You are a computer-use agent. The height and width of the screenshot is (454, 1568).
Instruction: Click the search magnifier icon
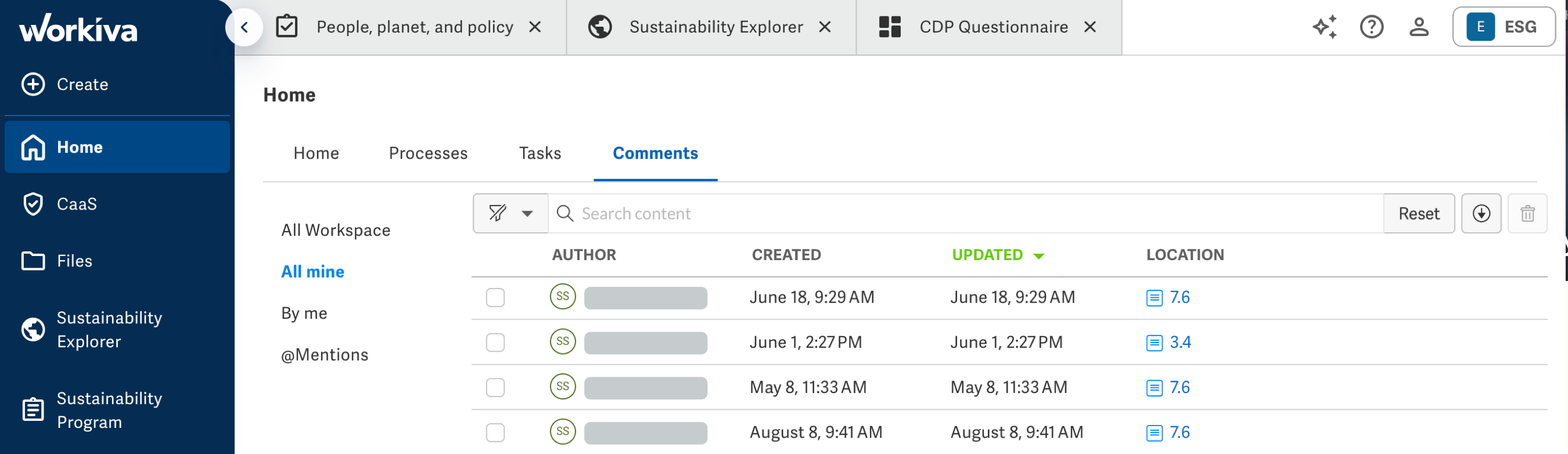(x=565, y=214)
